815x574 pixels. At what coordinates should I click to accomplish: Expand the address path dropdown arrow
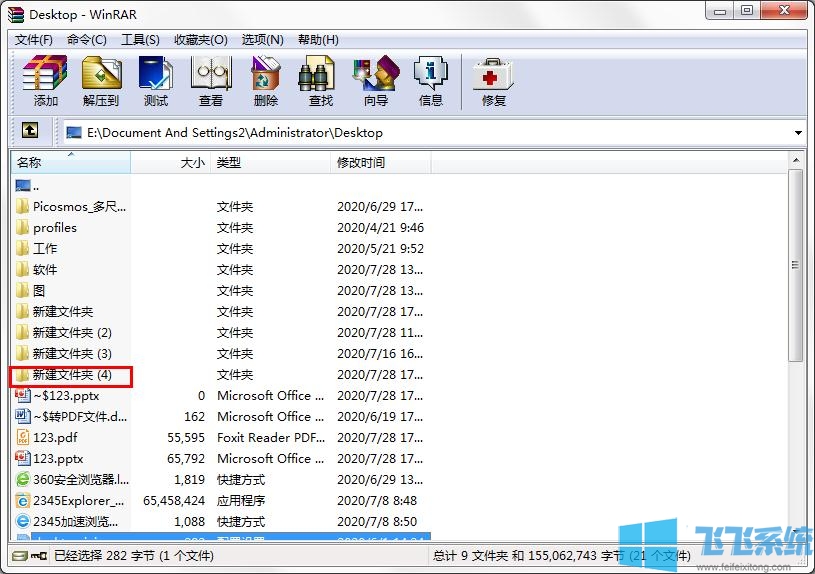tap(798, 133)
